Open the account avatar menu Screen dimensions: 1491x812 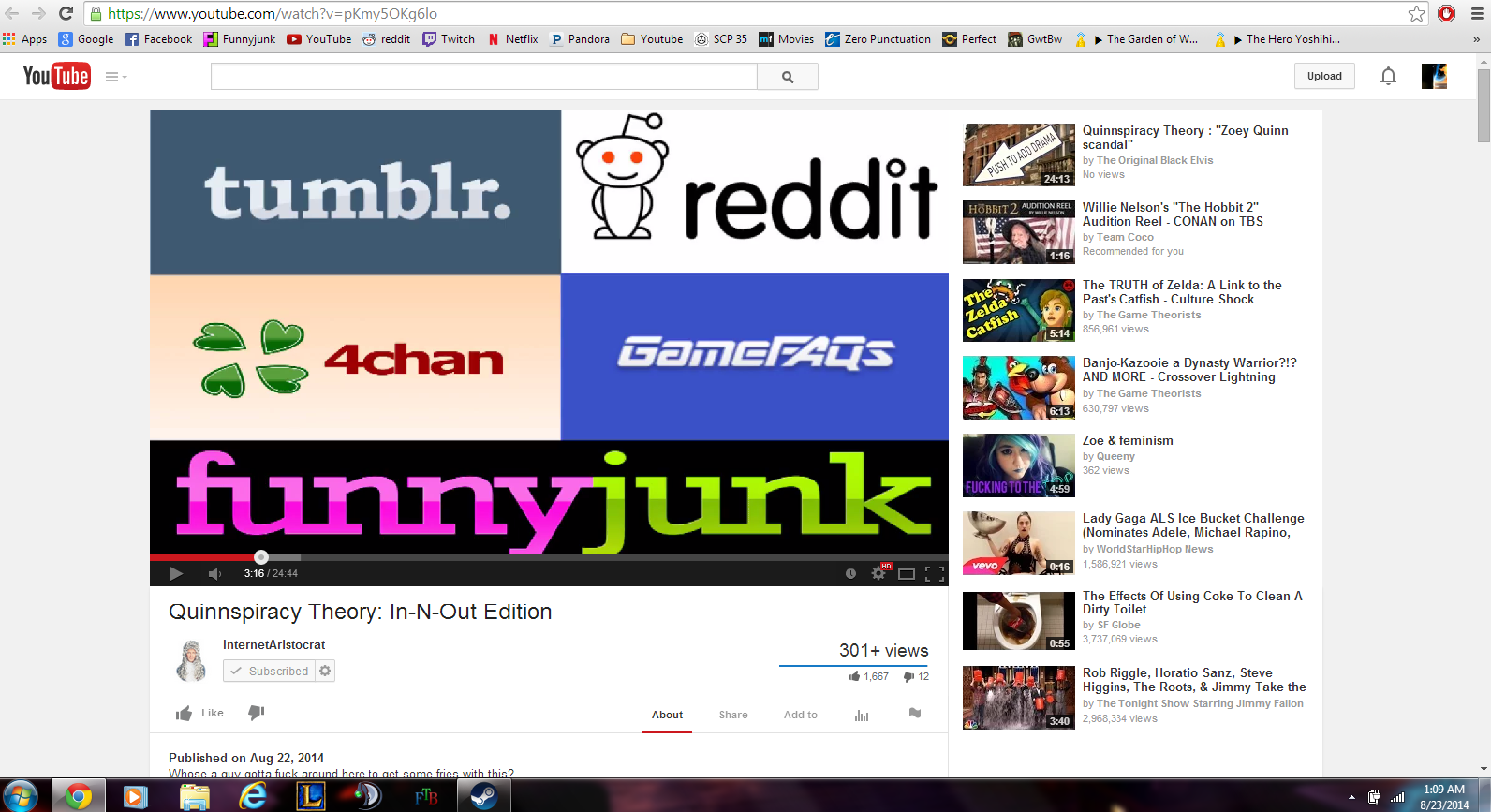(1434, 76)
